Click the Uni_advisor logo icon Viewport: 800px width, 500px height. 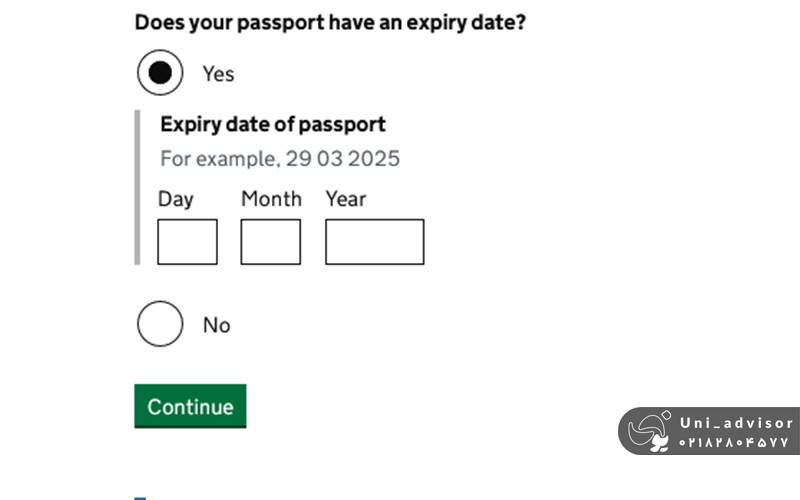pos(650,432)
